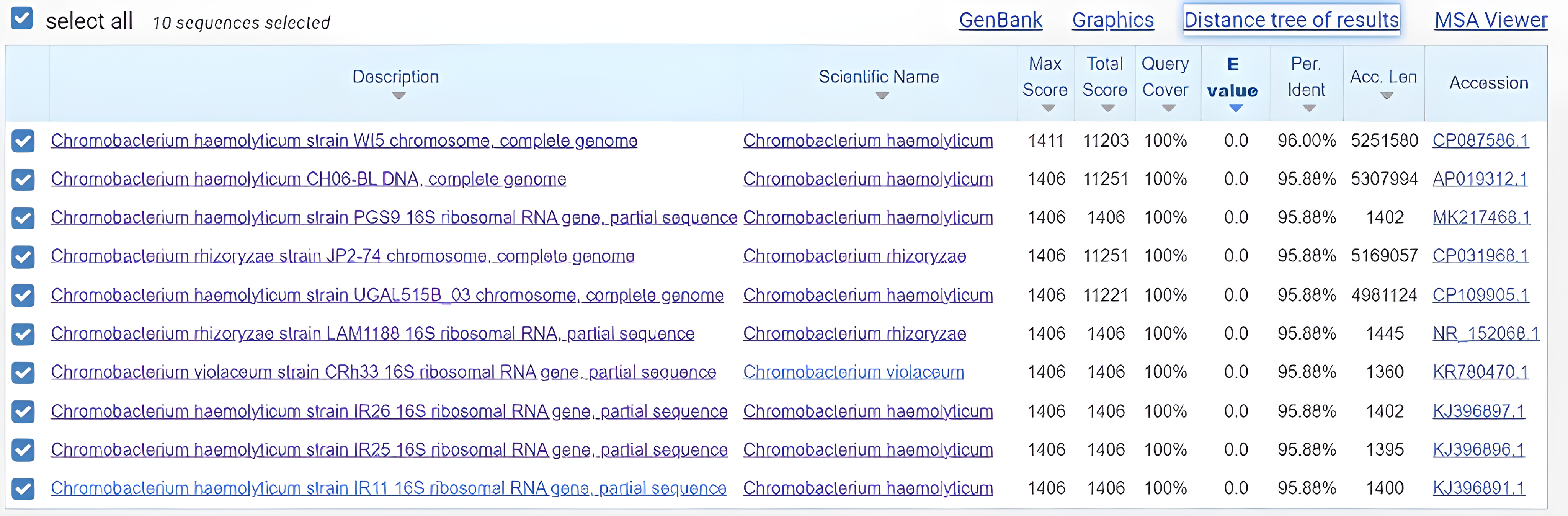Open the MSA Viewer link
Viewport: 1568px width, 516px height.
tap(1491, 20)
